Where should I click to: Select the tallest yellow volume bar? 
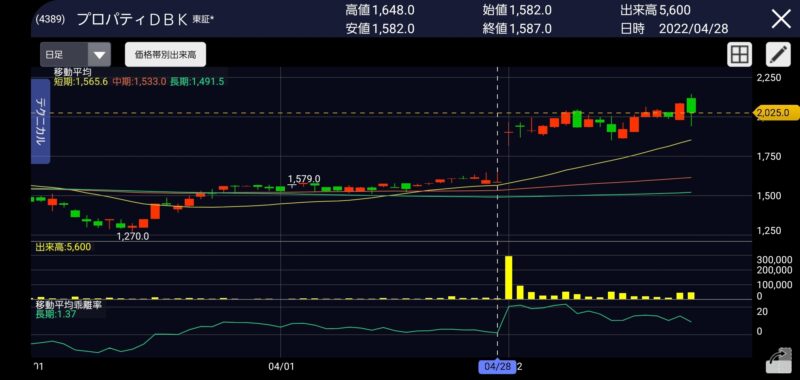[509, 277]
